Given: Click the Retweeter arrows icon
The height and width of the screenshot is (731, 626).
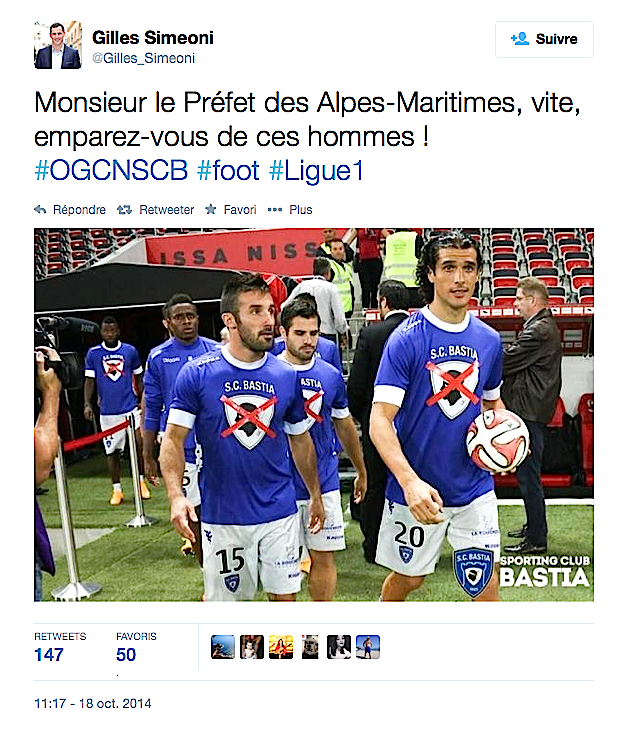Looking at the screenshot, I should tap(124, 210).
